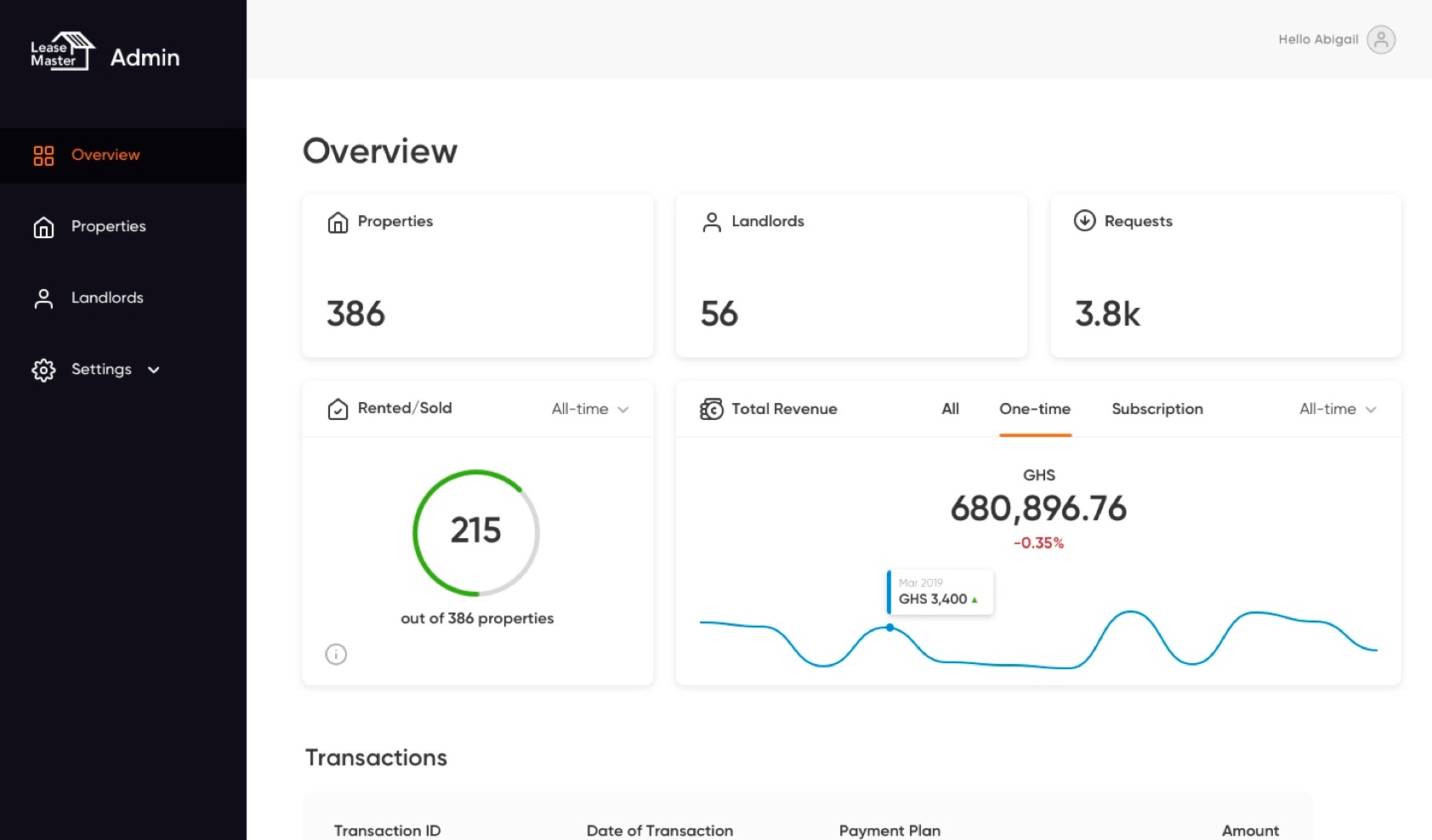This screenshot has width=1432, height=840.
Task: Expand the Settings submenu chevron
Action: coord(154,370)
